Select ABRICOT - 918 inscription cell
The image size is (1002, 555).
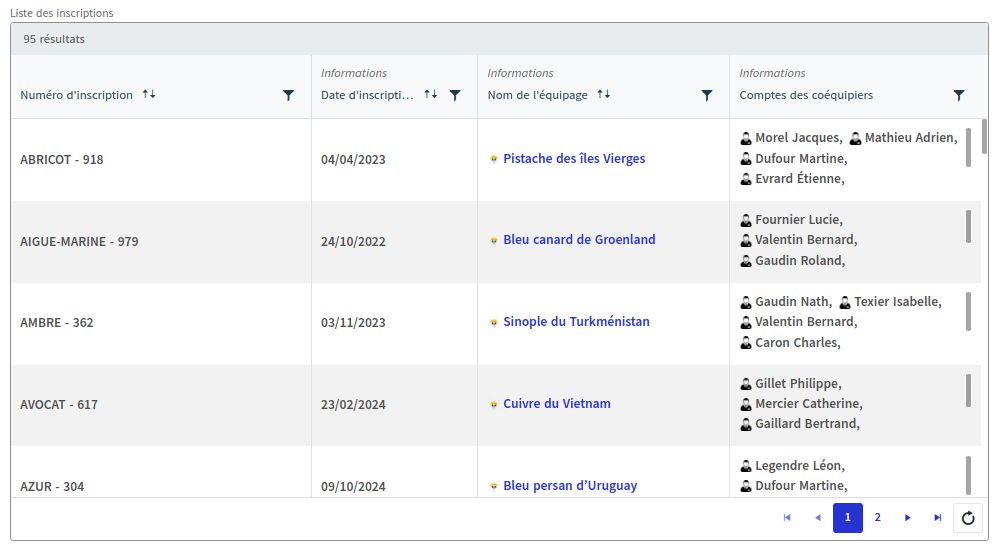(x=161, y=160)
